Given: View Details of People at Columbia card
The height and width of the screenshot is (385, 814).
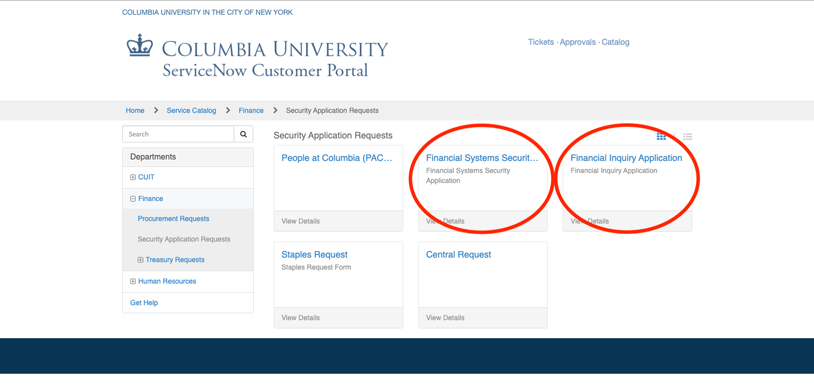Looking at the screenshot, I should point(301,221).
